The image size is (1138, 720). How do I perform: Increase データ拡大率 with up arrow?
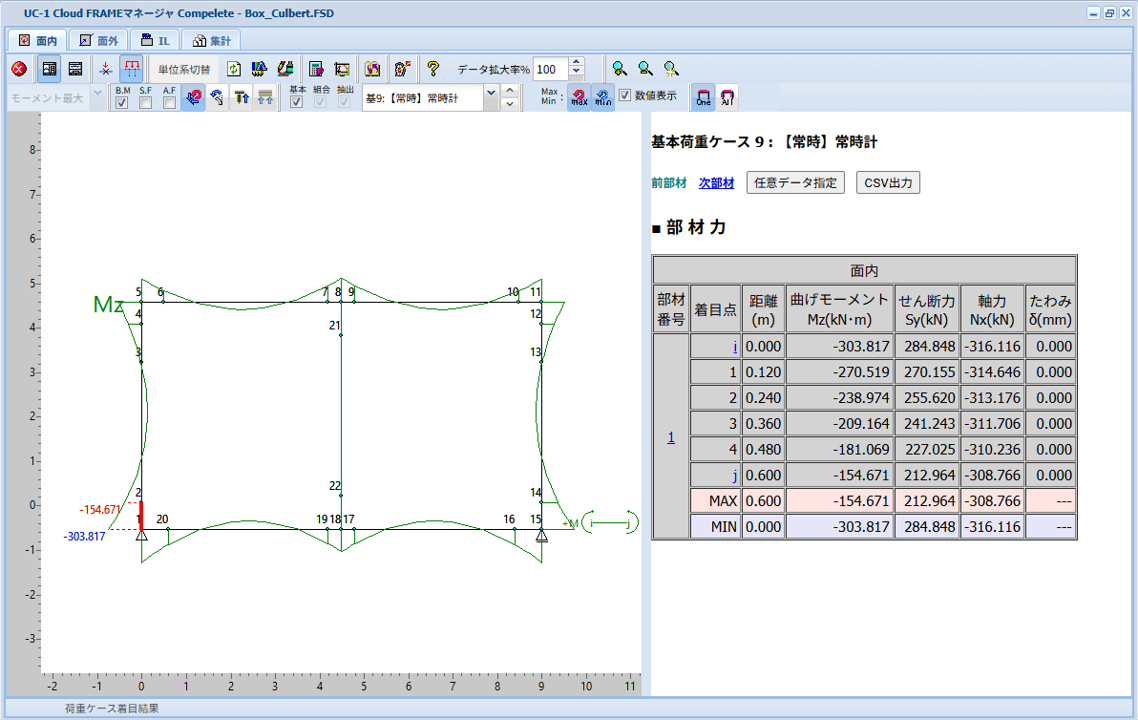(576, 63)
